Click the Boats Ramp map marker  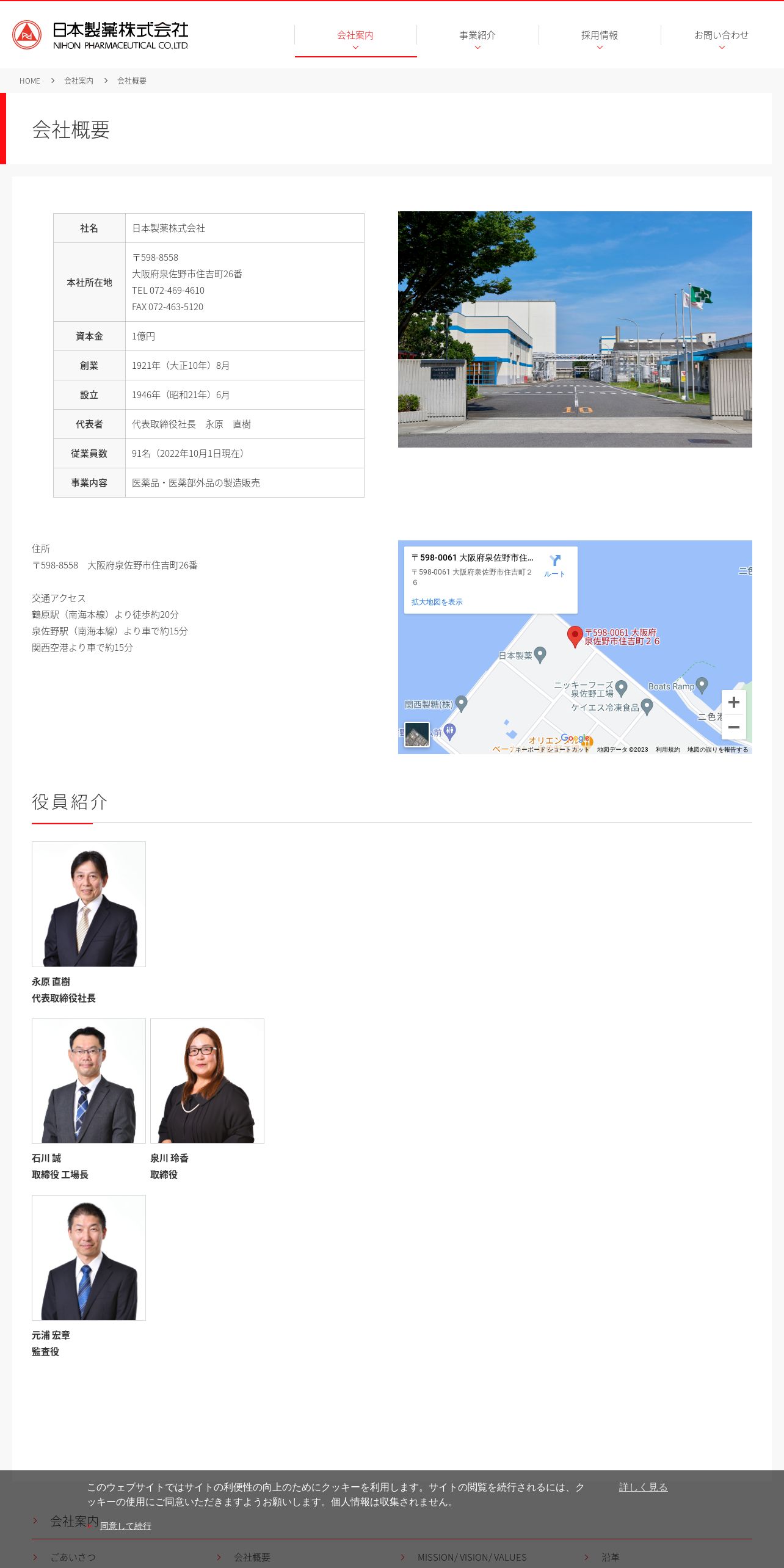[x=702, y=686]
